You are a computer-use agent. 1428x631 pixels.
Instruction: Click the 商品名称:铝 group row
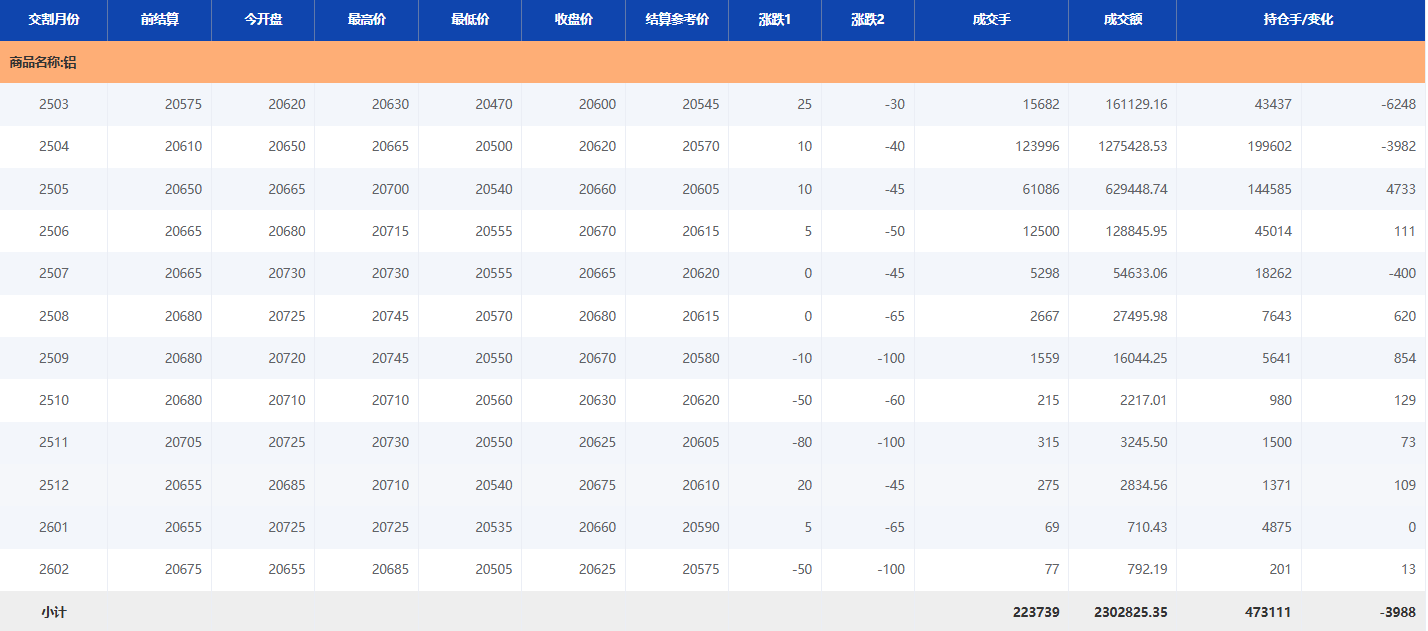[x=43, y=62]
